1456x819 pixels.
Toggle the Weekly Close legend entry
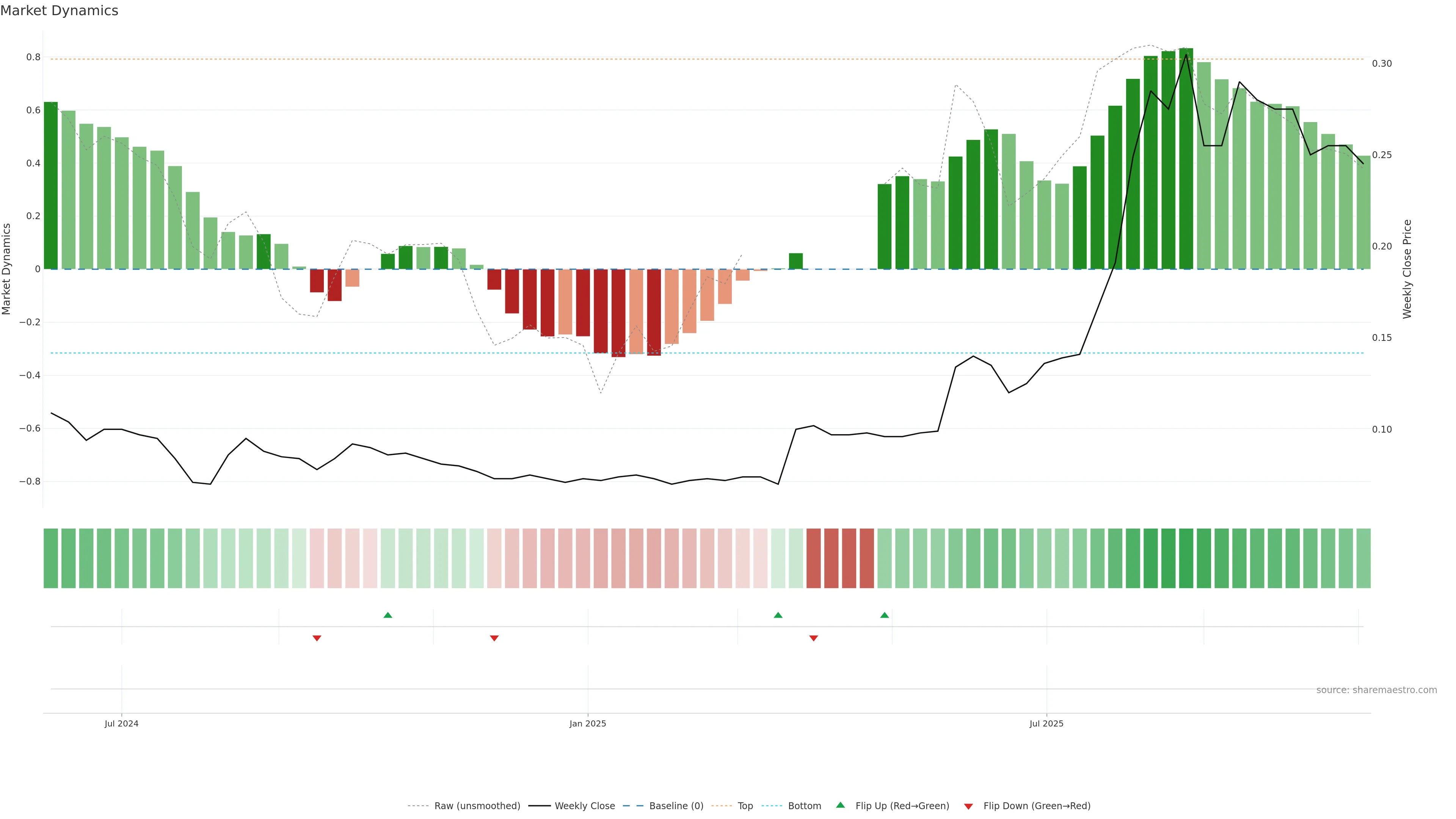(x=584, y=806)
